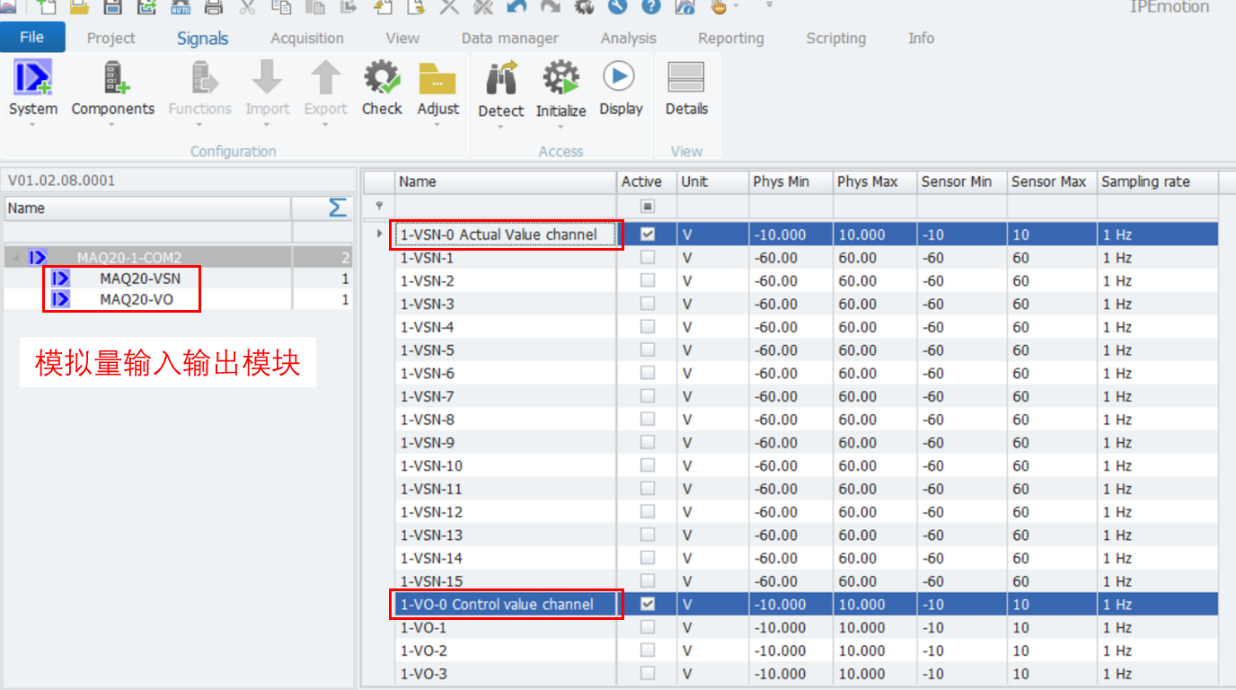Collapse the MAQ20-1-COM2 tree node
Viewport: 1236px width, 690px height.
coord(15,258)
